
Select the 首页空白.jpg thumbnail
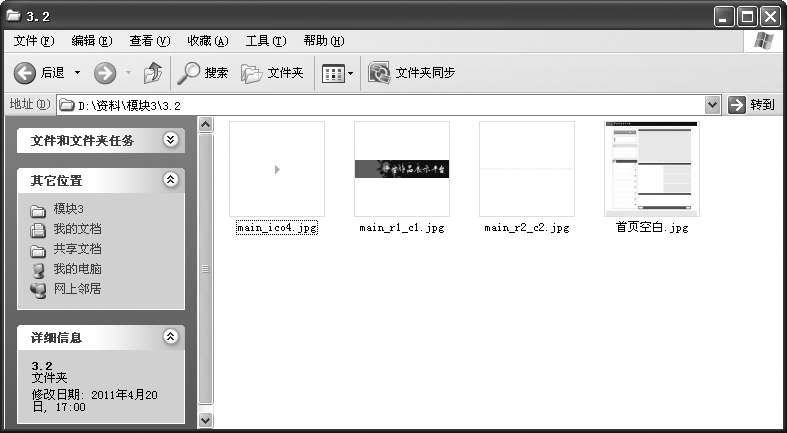click(x=652, y=169)
